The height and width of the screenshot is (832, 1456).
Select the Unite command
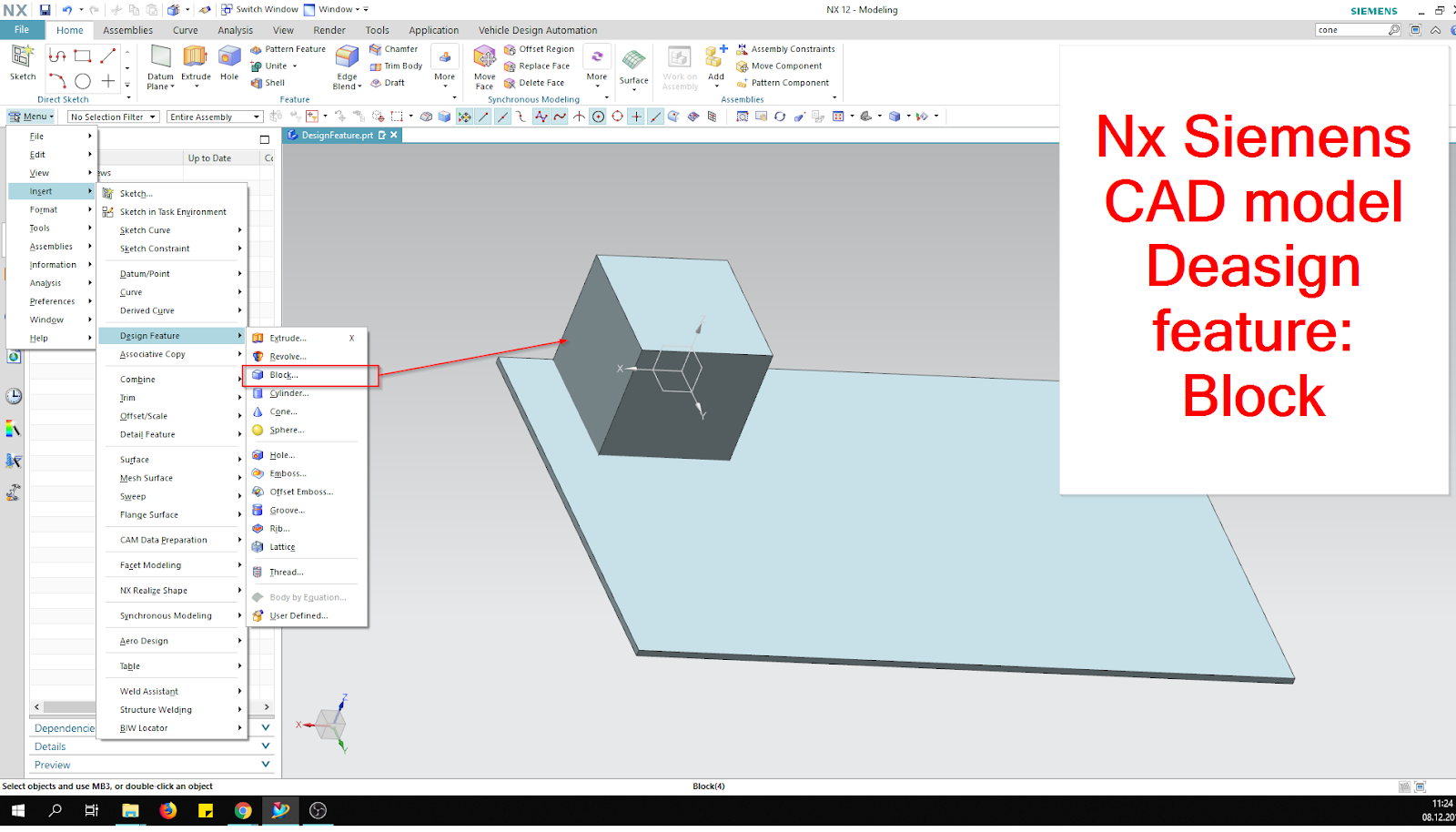(x=269, y=66)
